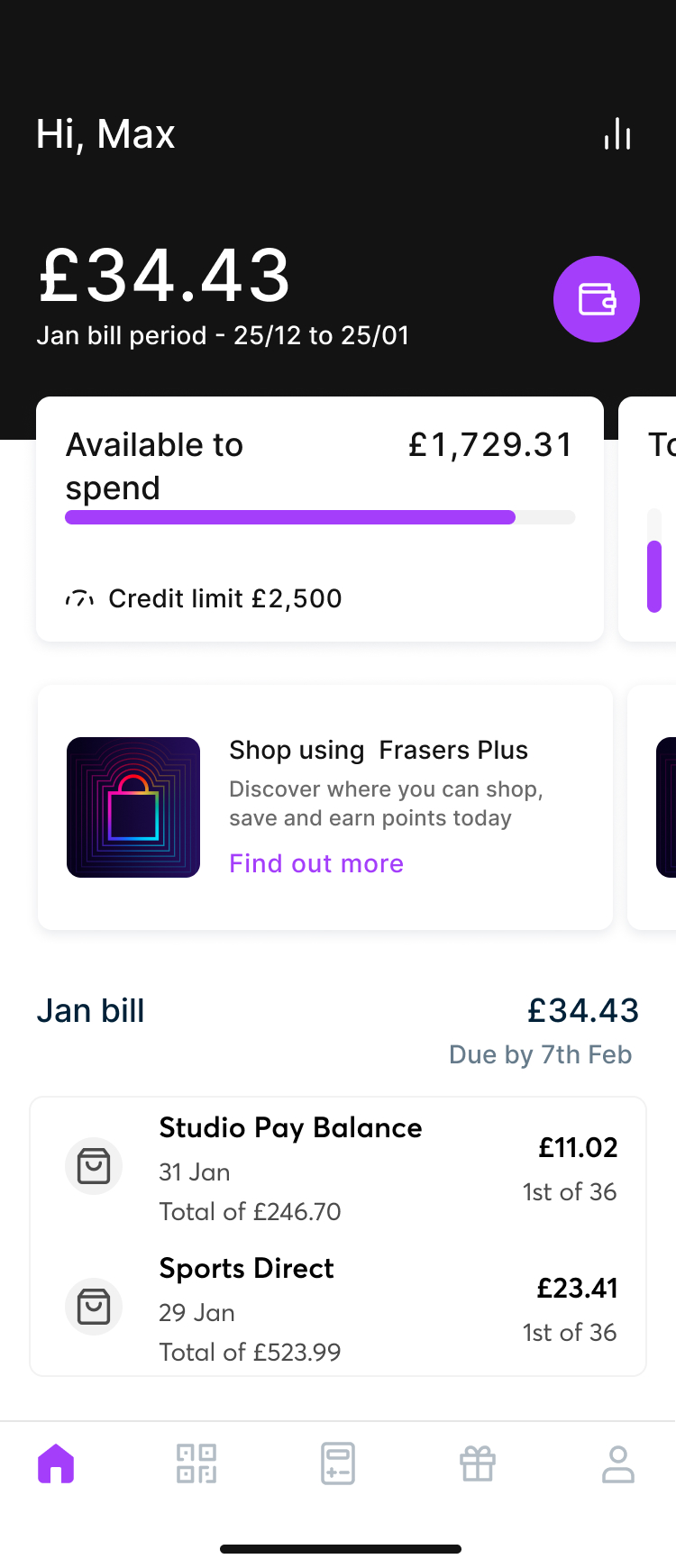Screen dimensions: 676x1568
Task: Open the Jan bill section heading
Action: (90, 1010)
